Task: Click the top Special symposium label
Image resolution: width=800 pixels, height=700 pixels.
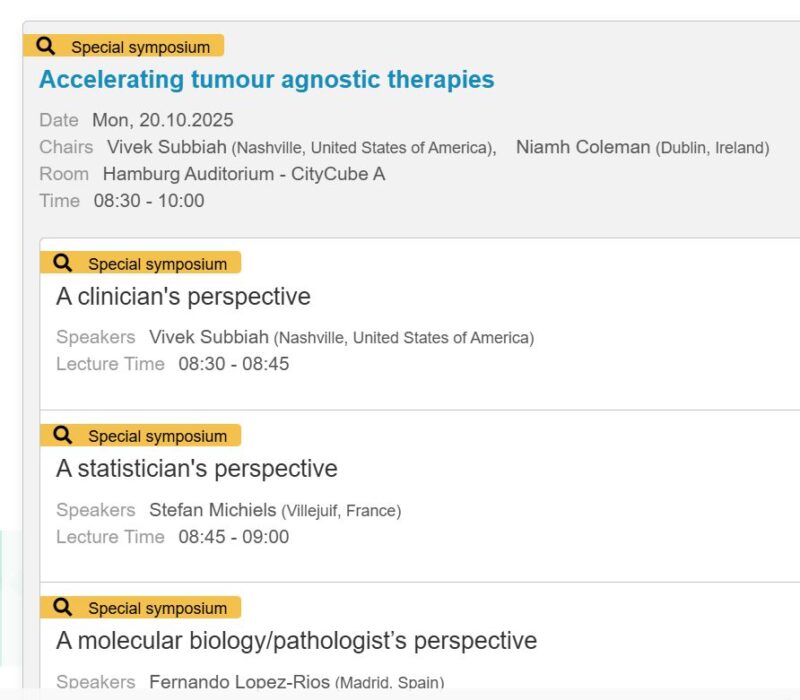Action: [x=140, y=47]
